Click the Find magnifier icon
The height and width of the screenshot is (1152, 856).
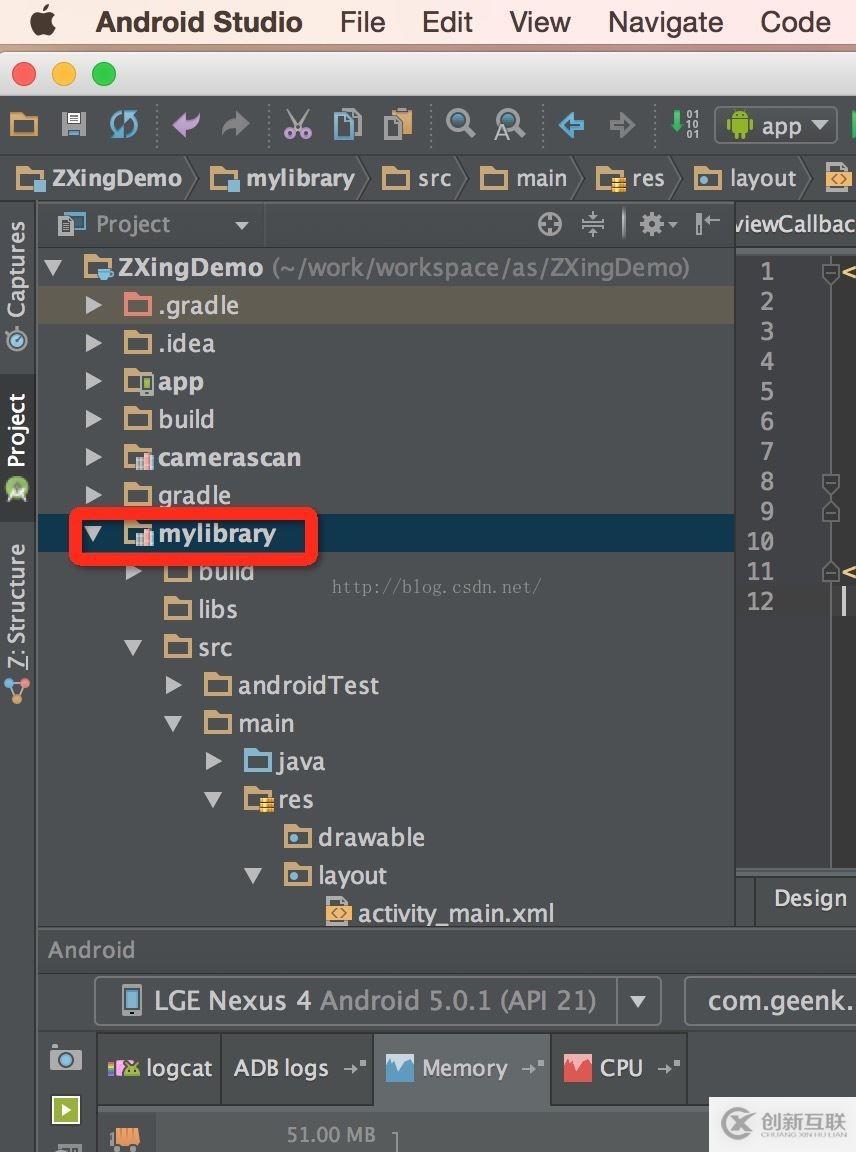460,123
